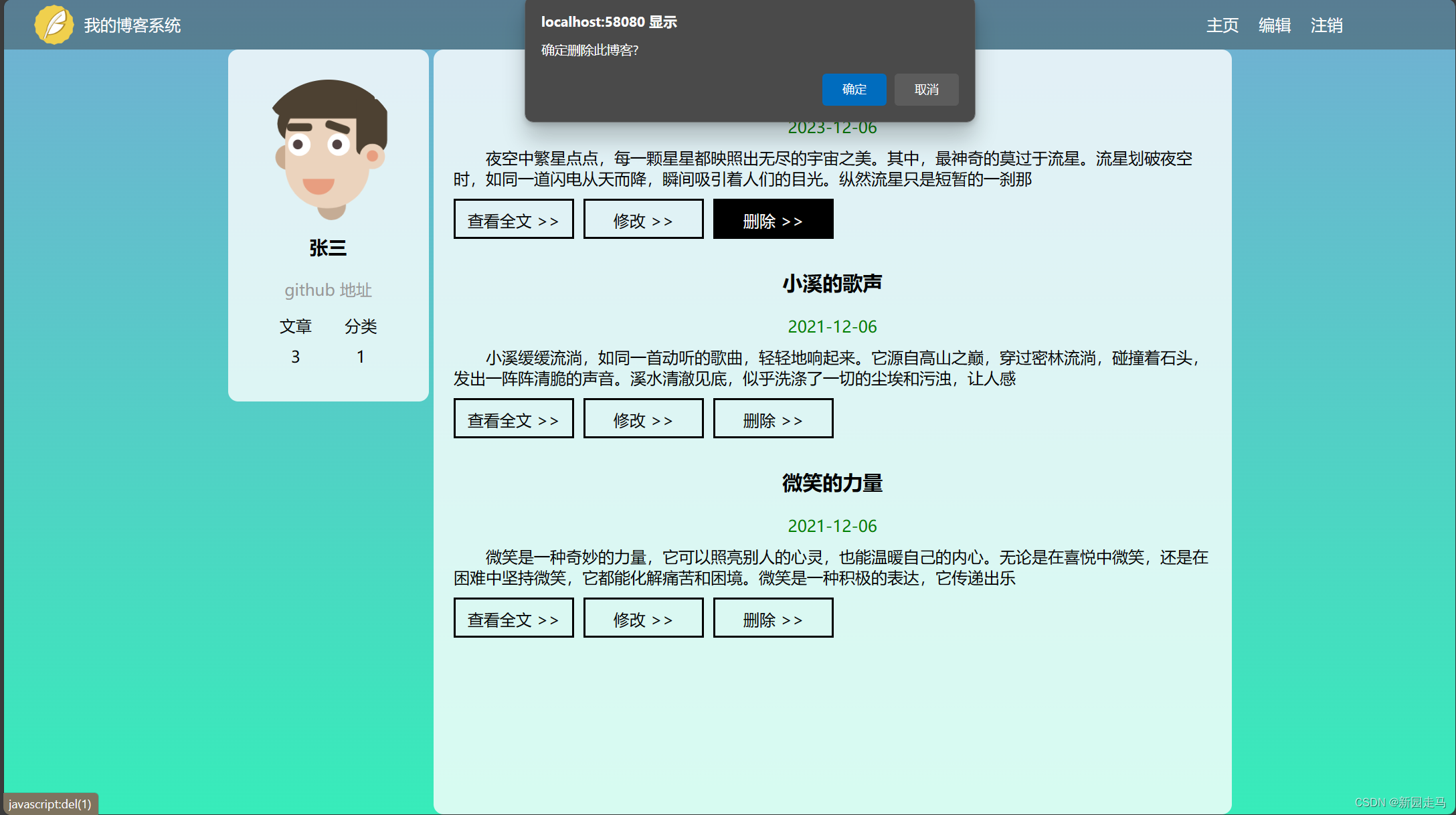Click the 我的博客系统 site title

132,25
